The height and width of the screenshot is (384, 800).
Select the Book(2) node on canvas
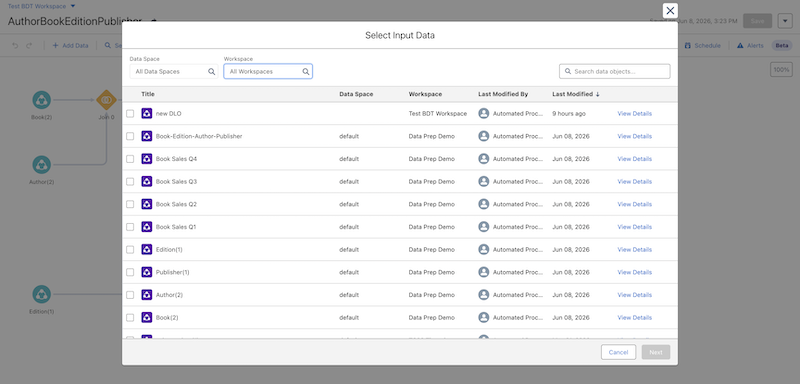click(x=41, y=100)
